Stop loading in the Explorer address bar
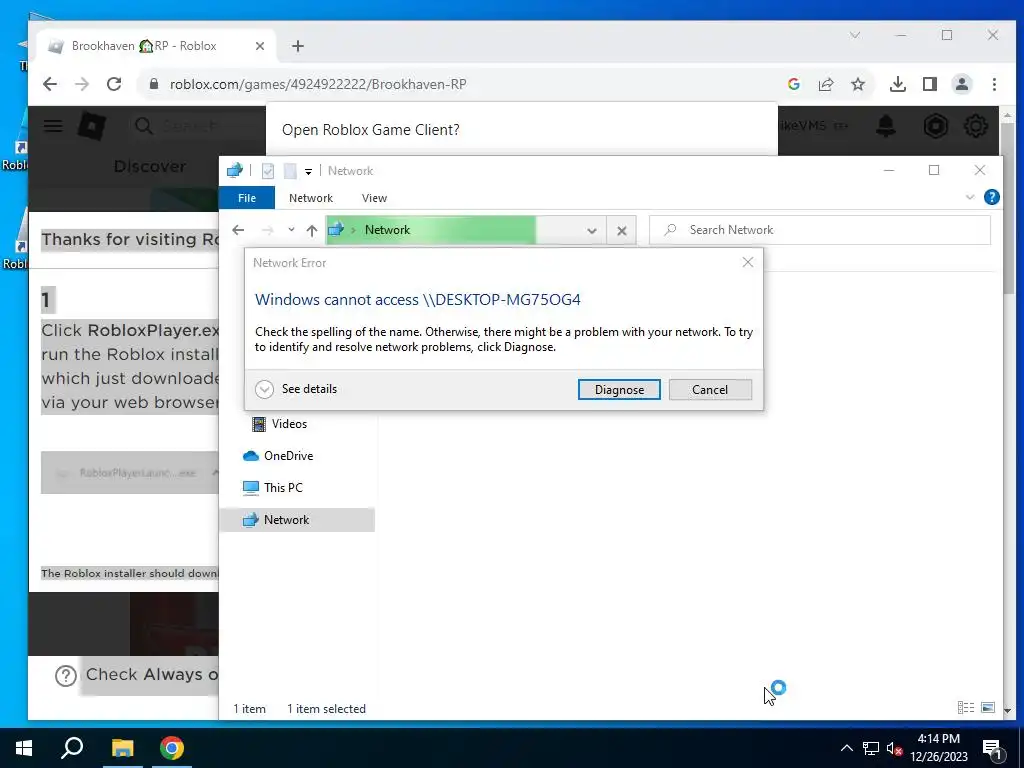This screenshot has width=1024, height=768. pyautogui.click(x=622, y=231)
